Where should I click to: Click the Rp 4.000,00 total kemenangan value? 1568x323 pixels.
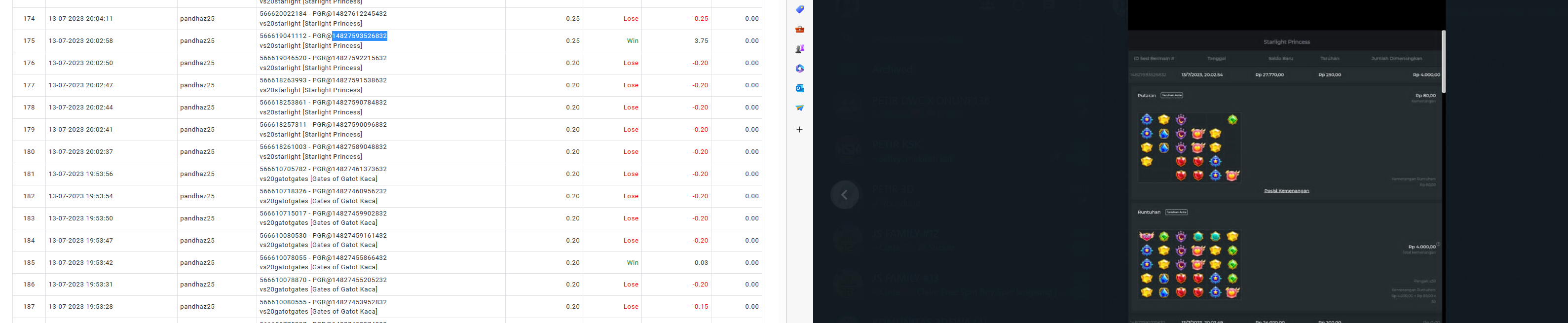pos(1422,247)
